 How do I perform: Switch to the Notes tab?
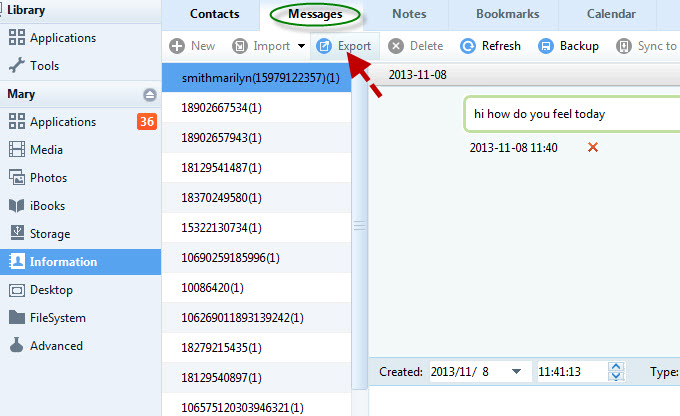point(408,14)
